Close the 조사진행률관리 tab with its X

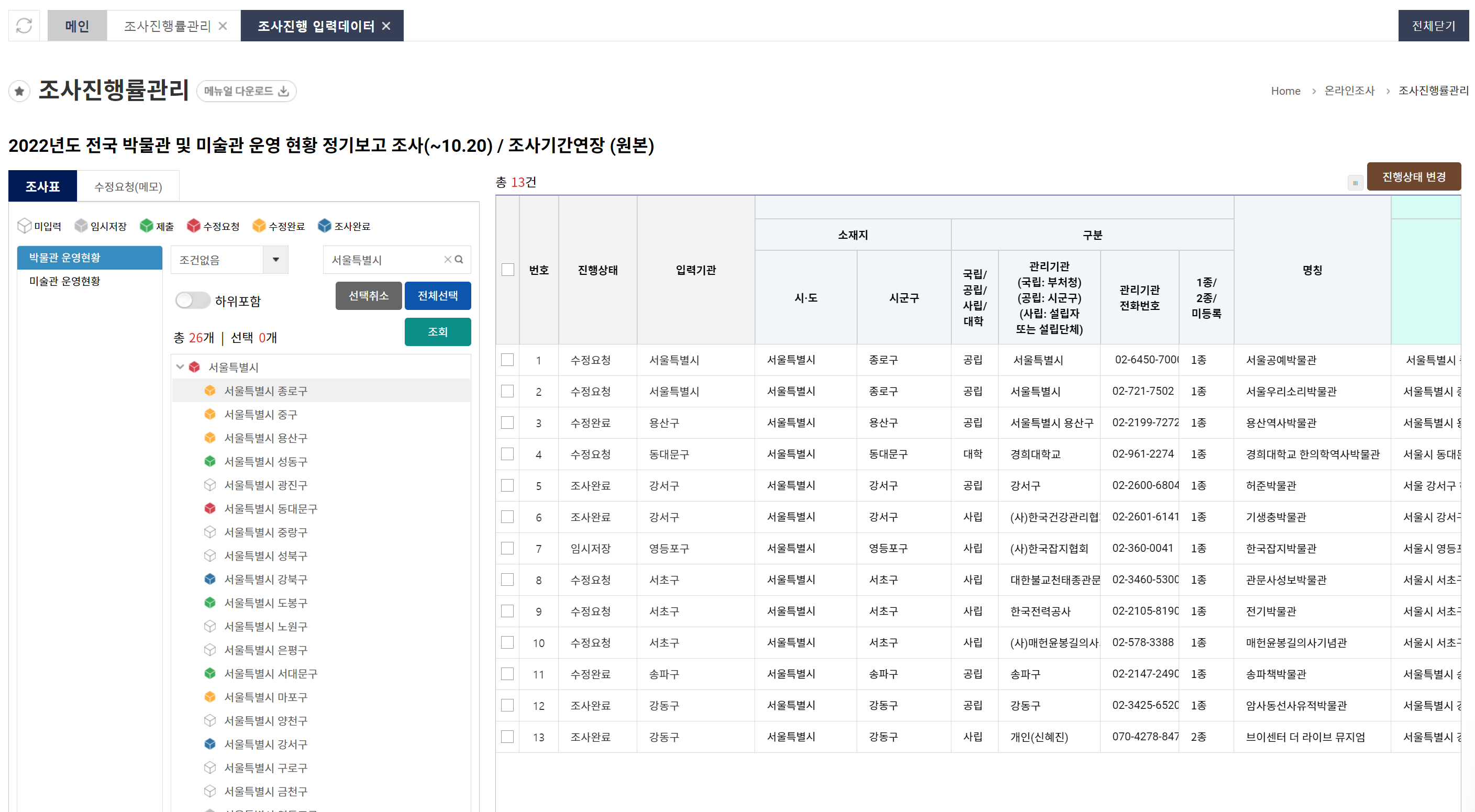click(223, 26)
